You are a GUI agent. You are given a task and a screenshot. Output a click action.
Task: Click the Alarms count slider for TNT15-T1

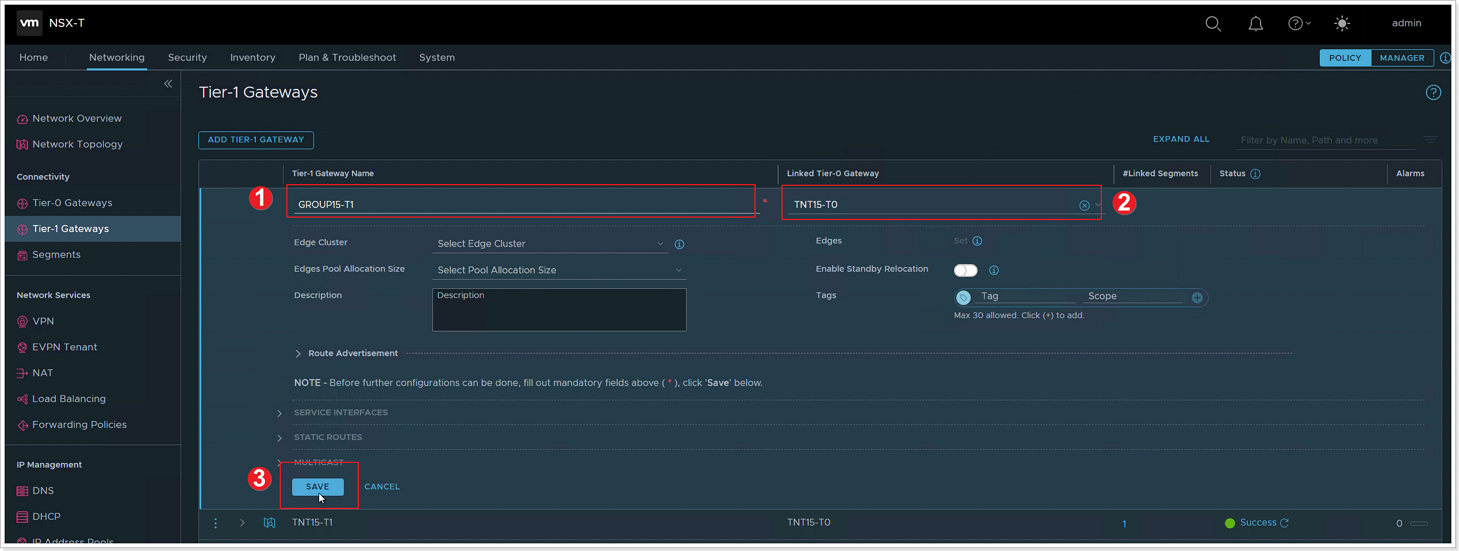[x=1418, y=523]
